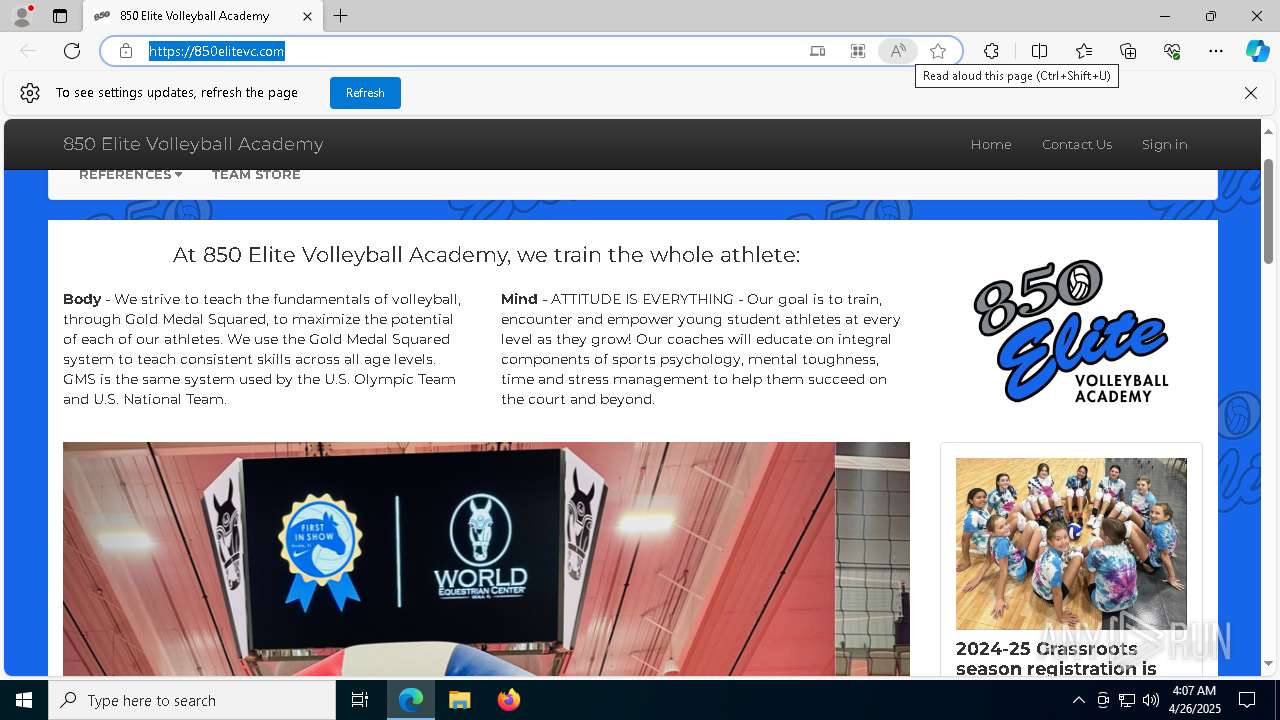Activate Read aloud this page
1280x720 pixels.
pos(898,51)
